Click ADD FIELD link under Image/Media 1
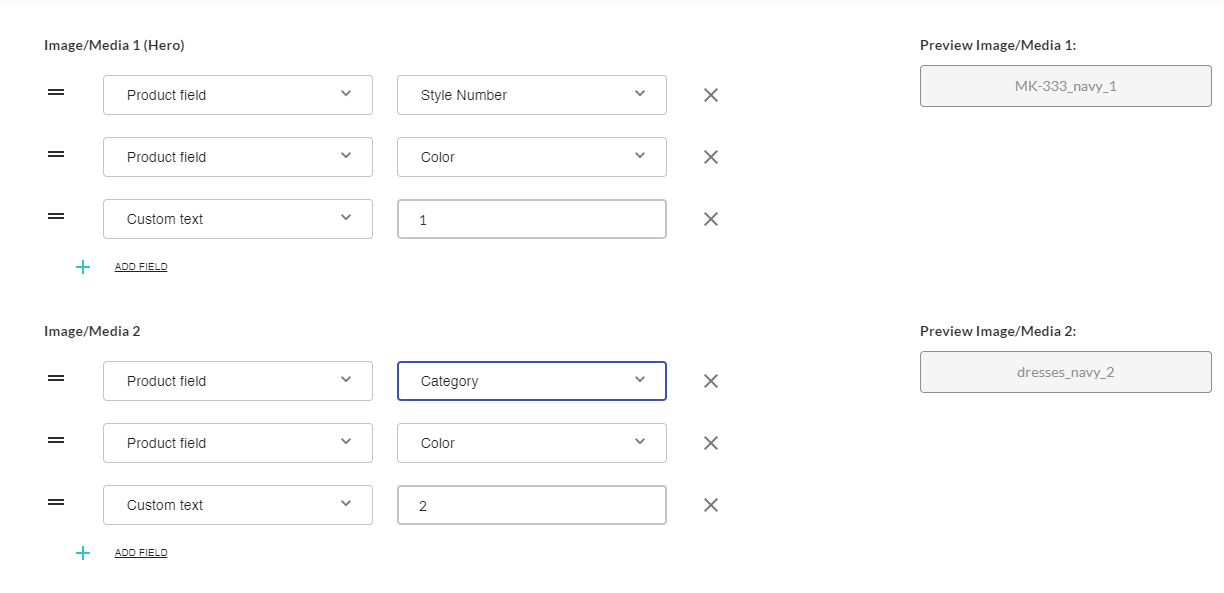This screenshot has height=593, width=1224. click(141, 267)
